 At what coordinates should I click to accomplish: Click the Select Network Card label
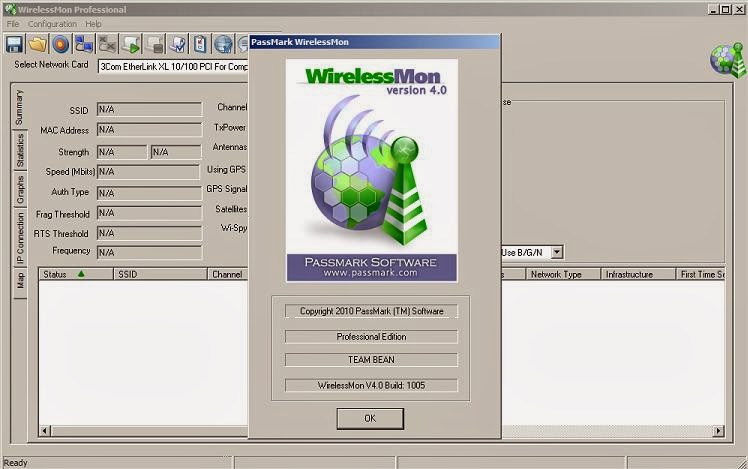[52, 64]
